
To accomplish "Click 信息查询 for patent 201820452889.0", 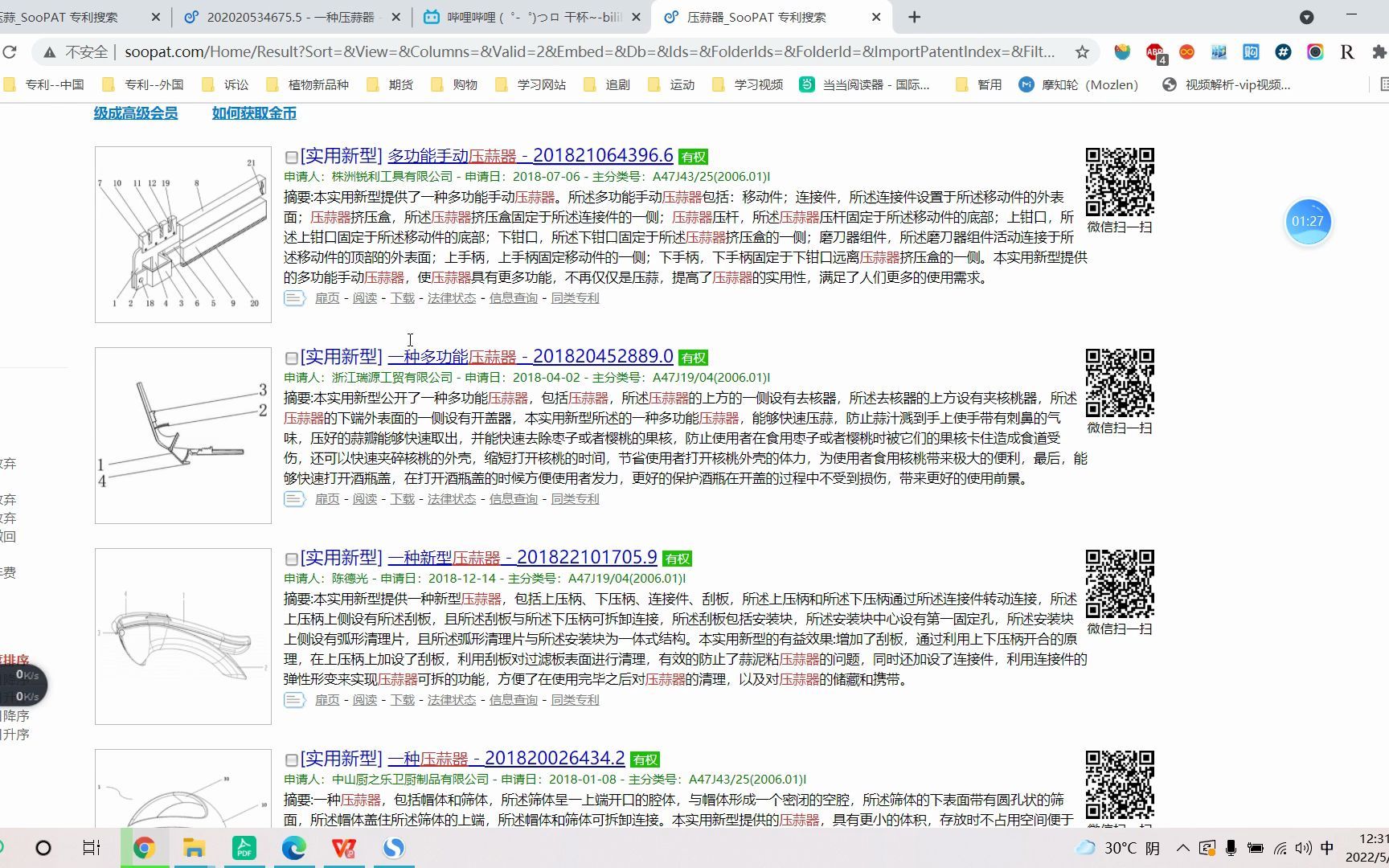I will pos(514,499).
